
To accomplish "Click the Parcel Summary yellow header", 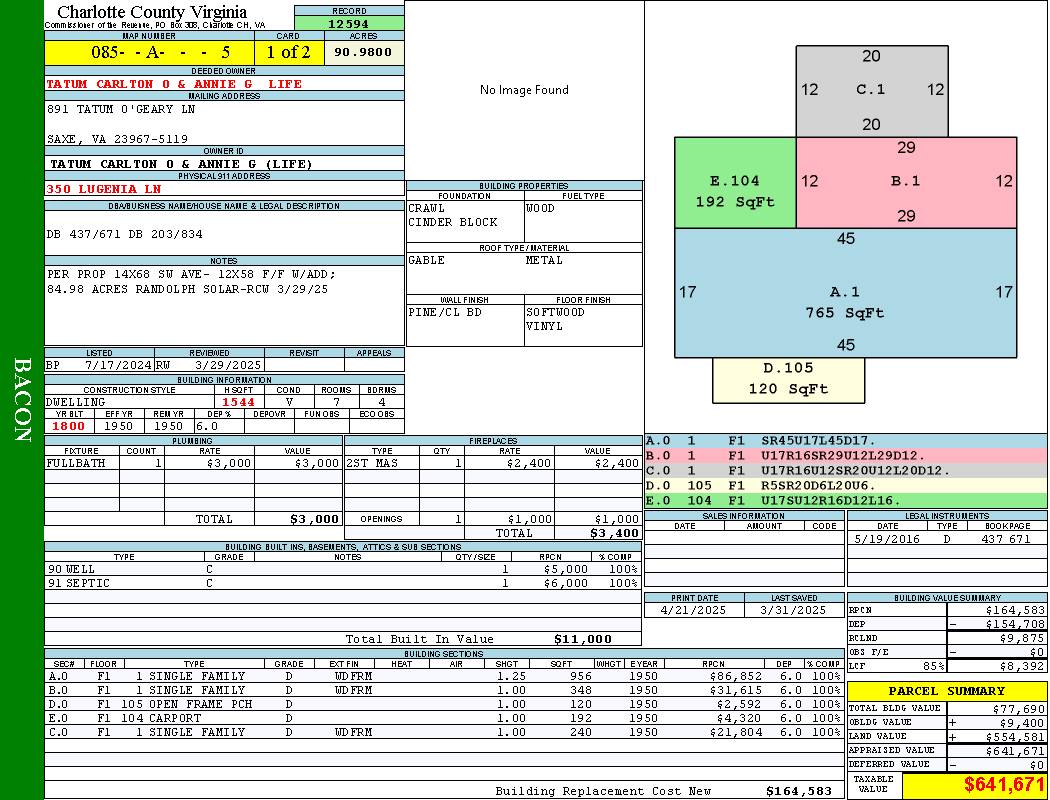I will [x=947, y=691].
